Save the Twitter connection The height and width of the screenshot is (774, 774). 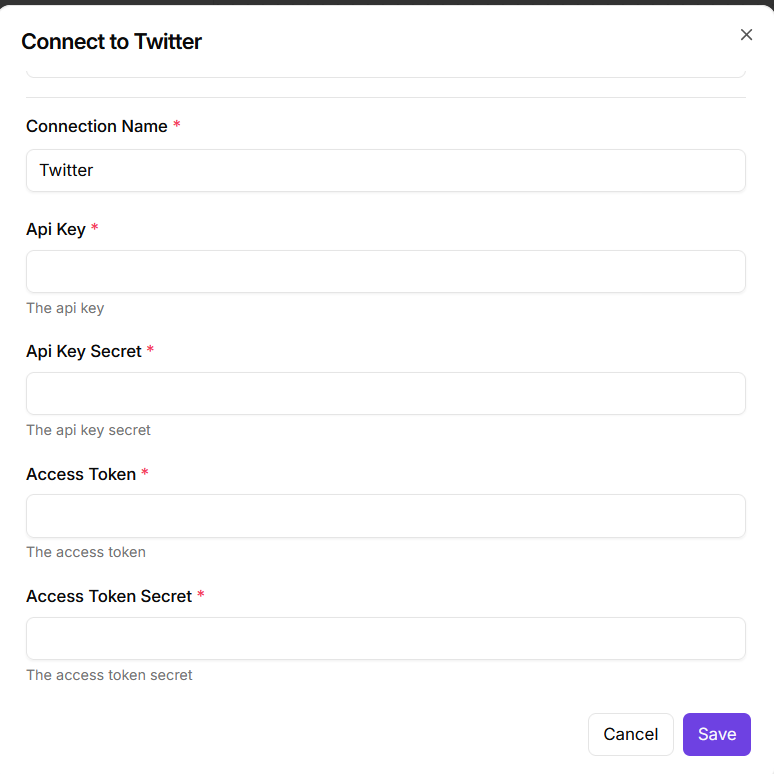(716, 734)
